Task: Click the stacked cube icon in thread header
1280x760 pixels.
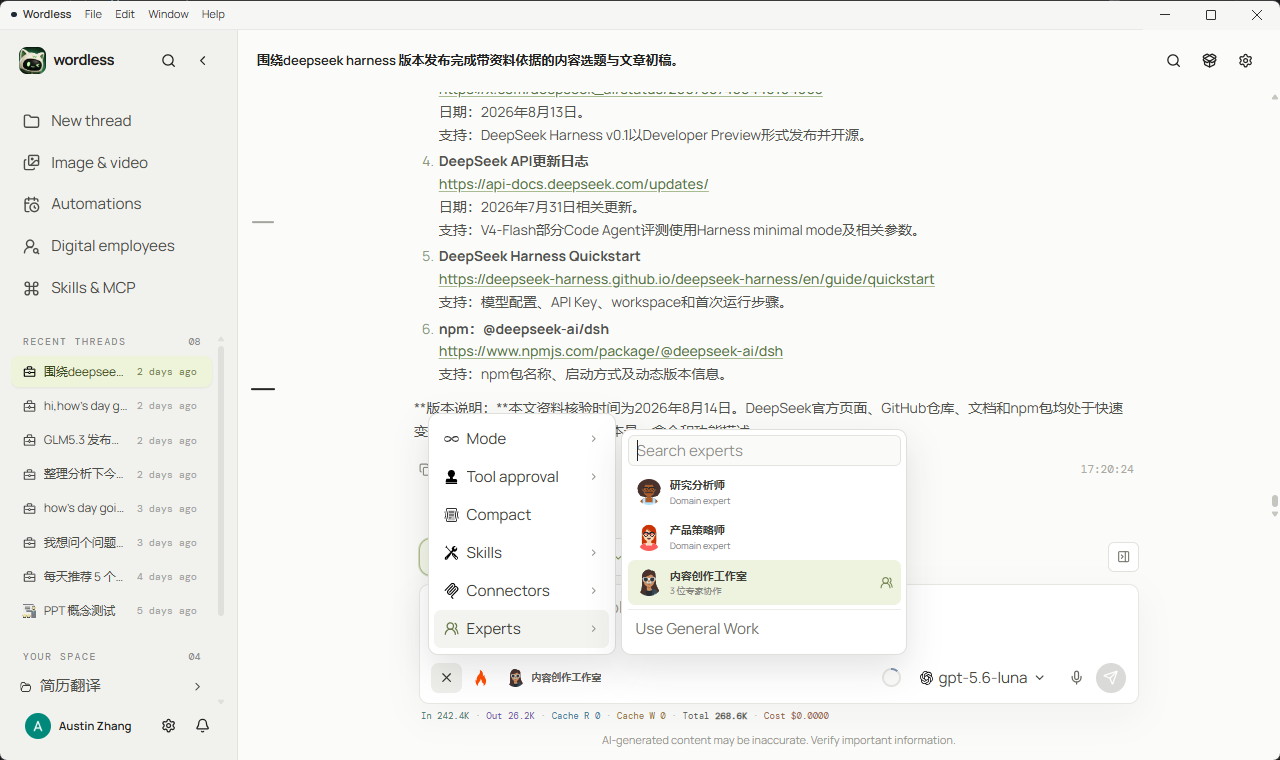Action: [1210, 61]
